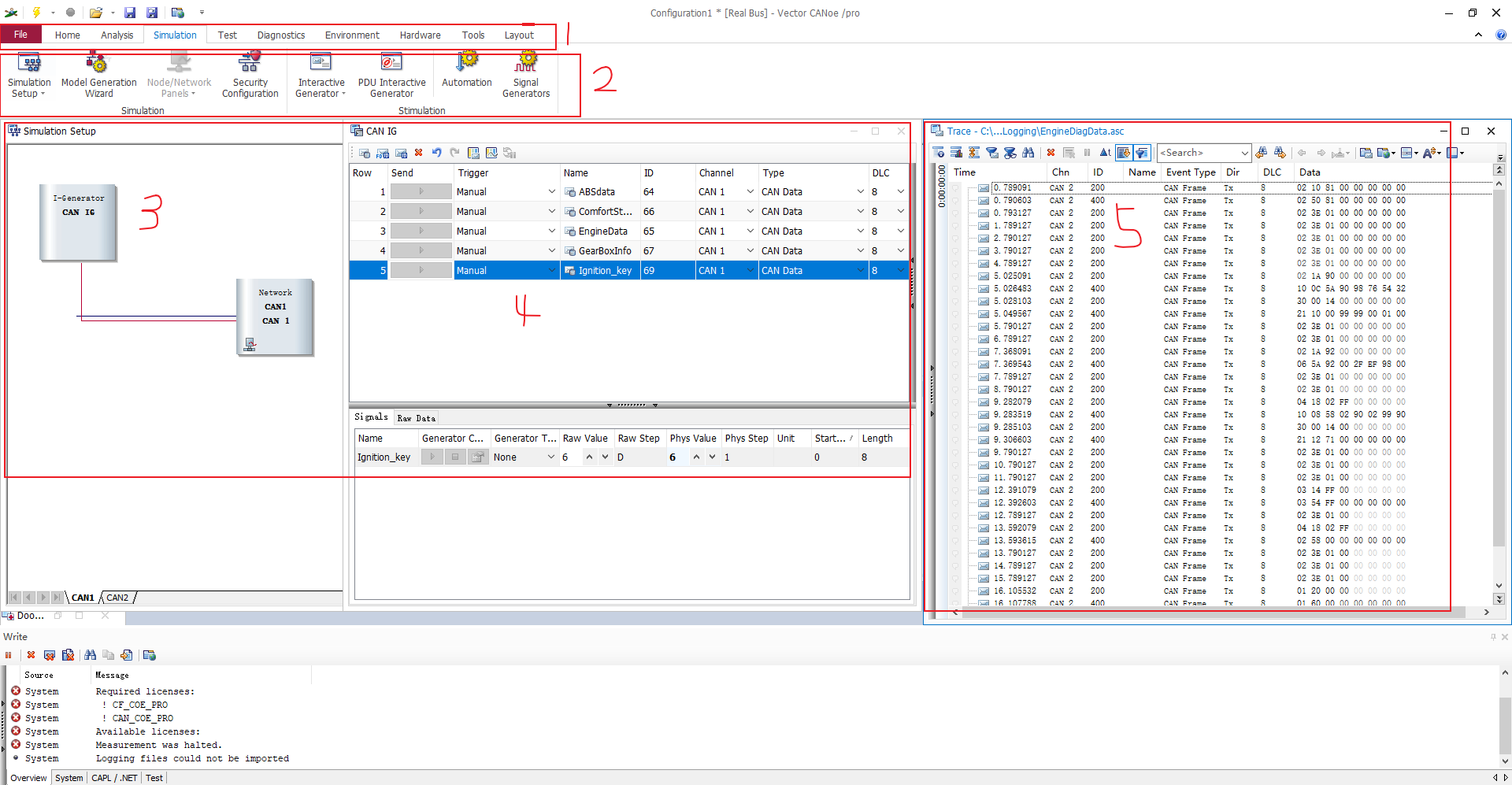Toggle the Trace analysis filter button

1143,153
